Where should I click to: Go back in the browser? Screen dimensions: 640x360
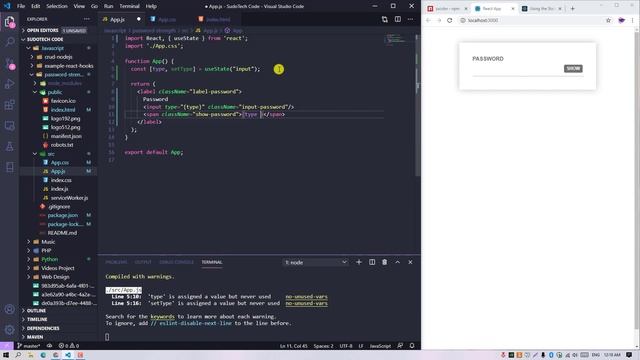click(x=428, y=20)
